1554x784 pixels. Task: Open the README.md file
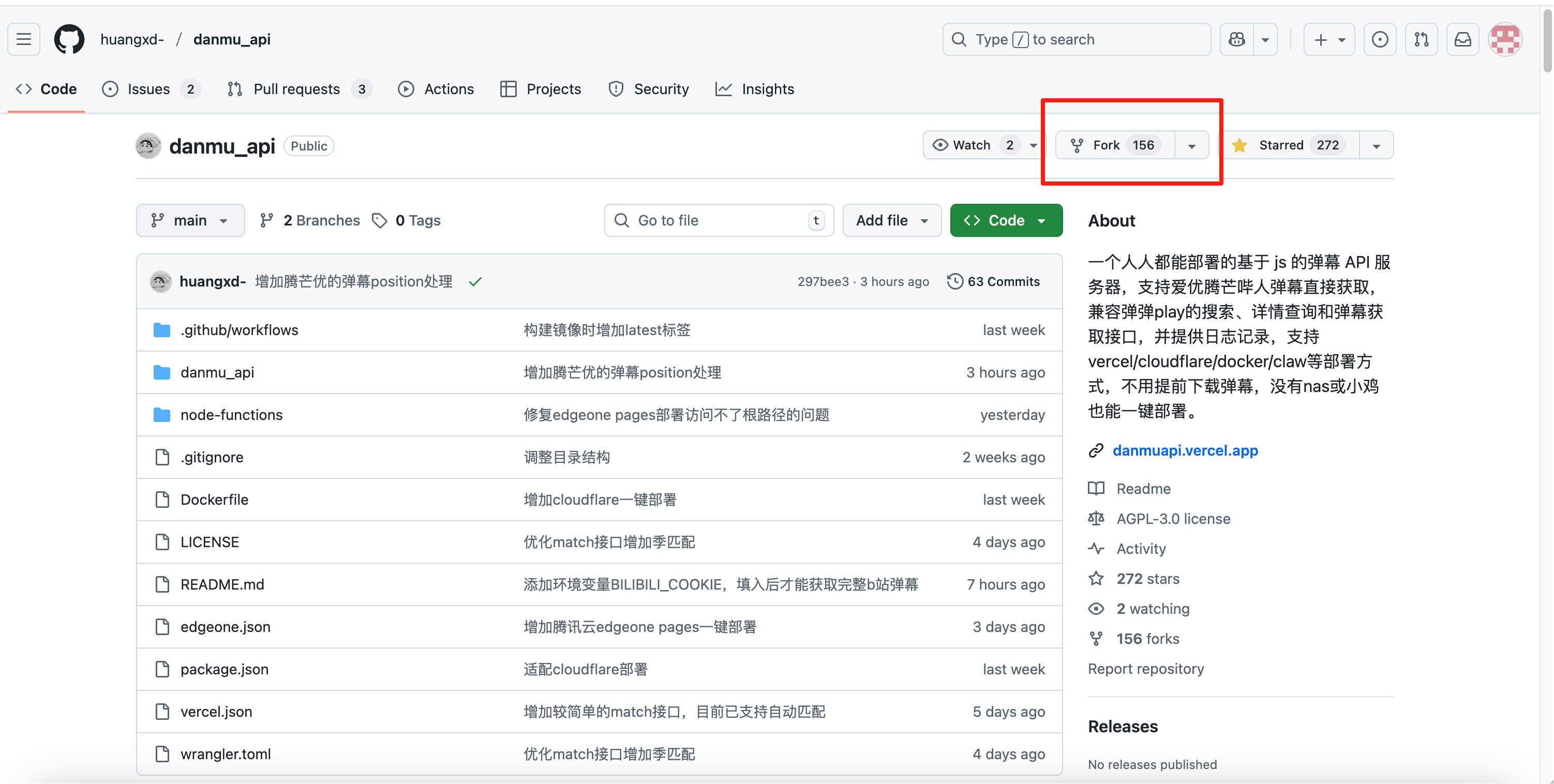pos(222,584)
